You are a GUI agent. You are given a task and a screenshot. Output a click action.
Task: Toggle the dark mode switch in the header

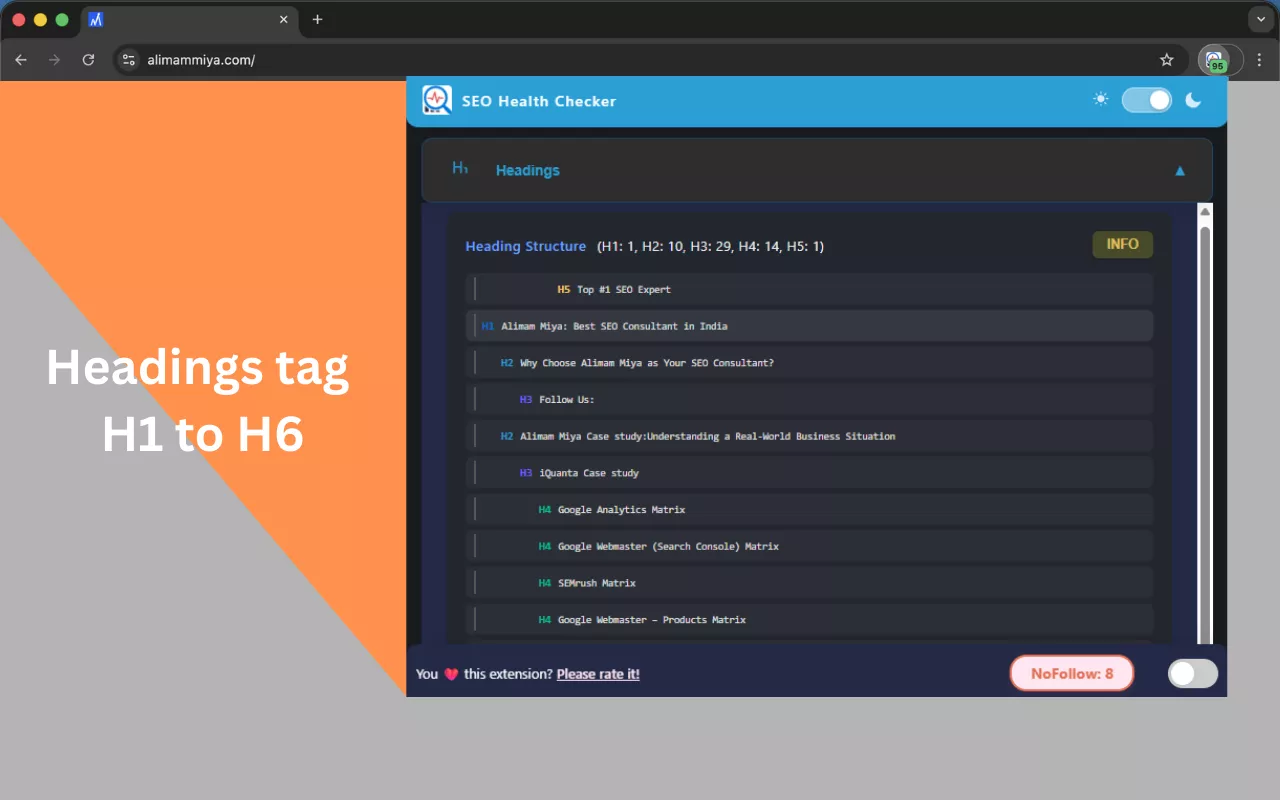coord(1146,99)
